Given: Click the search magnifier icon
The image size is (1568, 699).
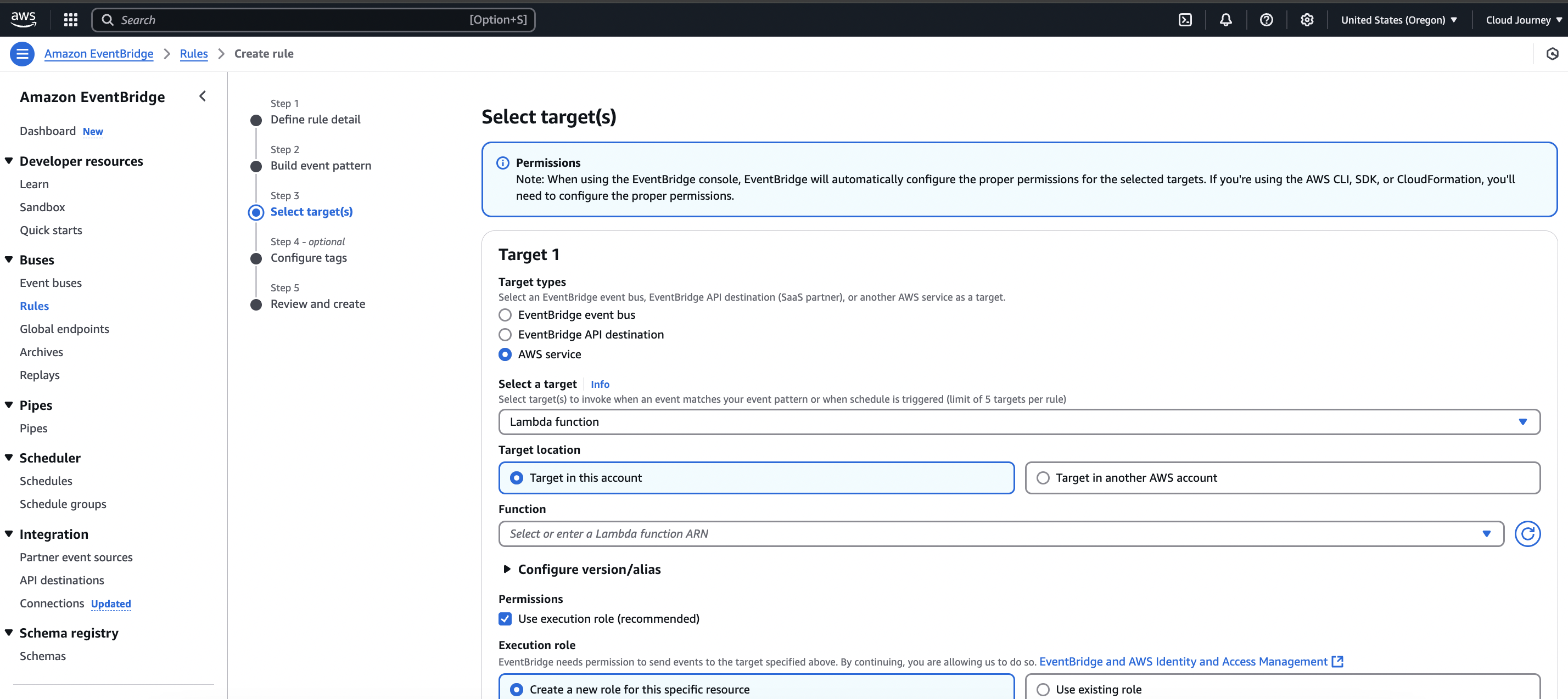Looking at the screenshot, I should [x=107, y=19].
